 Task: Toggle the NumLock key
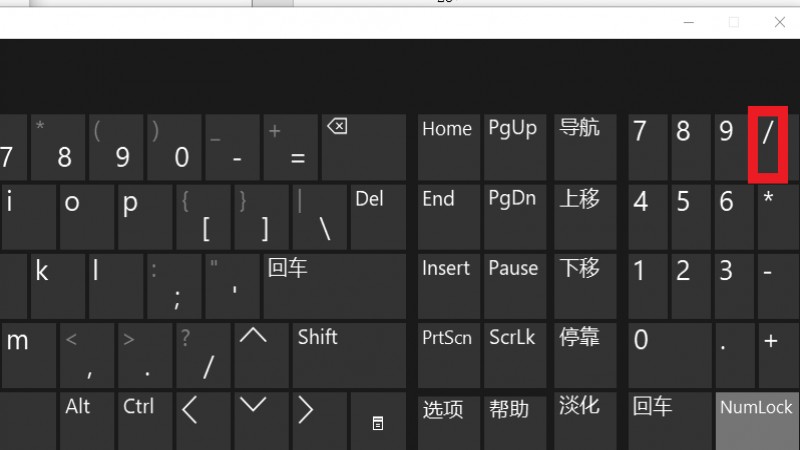click(x=758, y=421)
